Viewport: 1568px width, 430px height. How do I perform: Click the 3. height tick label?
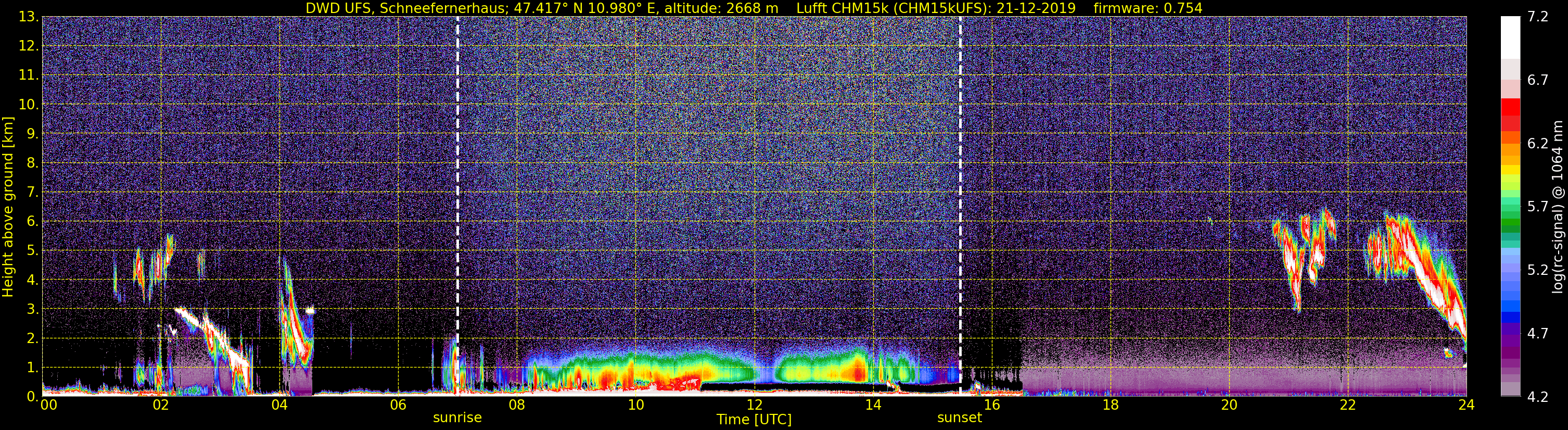coord(33,309)
